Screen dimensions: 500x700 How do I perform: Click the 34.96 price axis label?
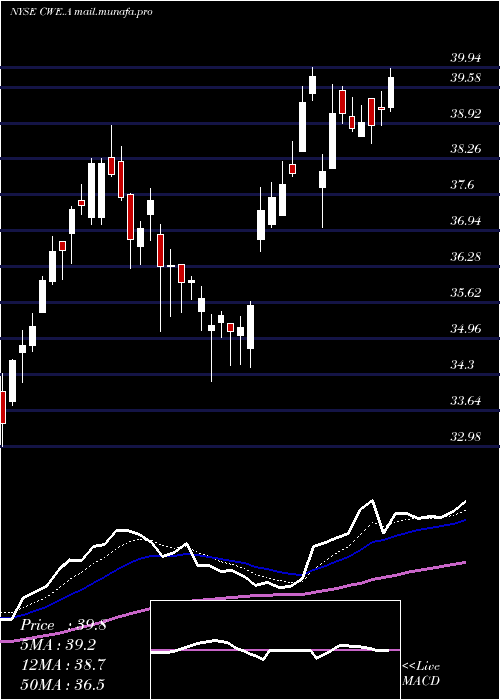[x=466, y=329]
